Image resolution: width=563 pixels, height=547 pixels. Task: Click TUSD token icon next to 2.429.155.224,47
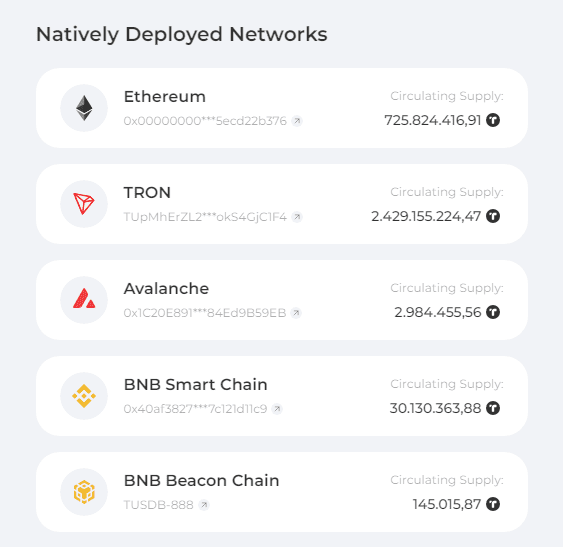493,216
